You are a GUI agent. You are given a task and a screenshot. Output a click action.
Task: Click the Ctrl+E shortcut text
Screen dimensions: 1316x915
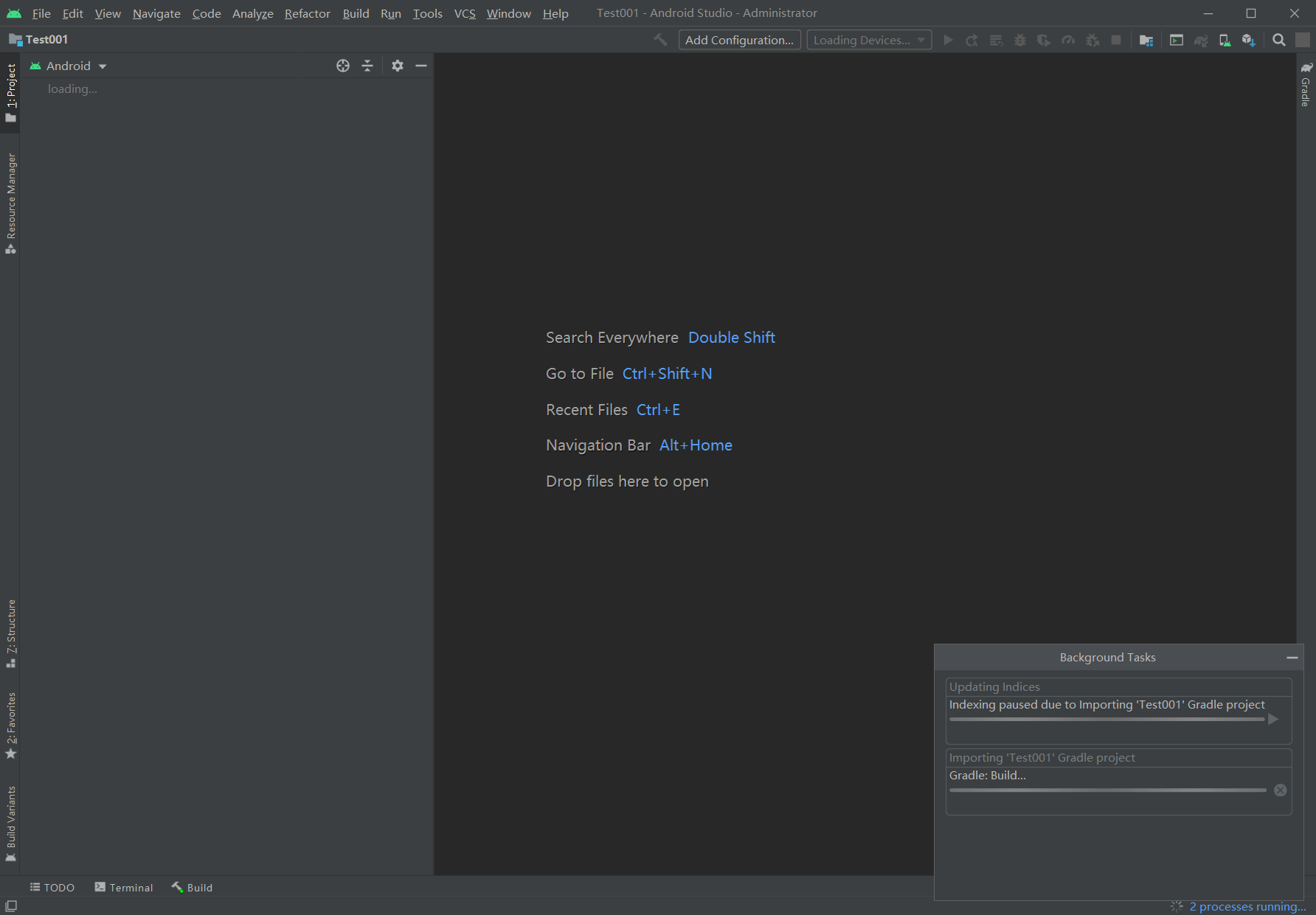pyautogui.click(x=659, y=410)
